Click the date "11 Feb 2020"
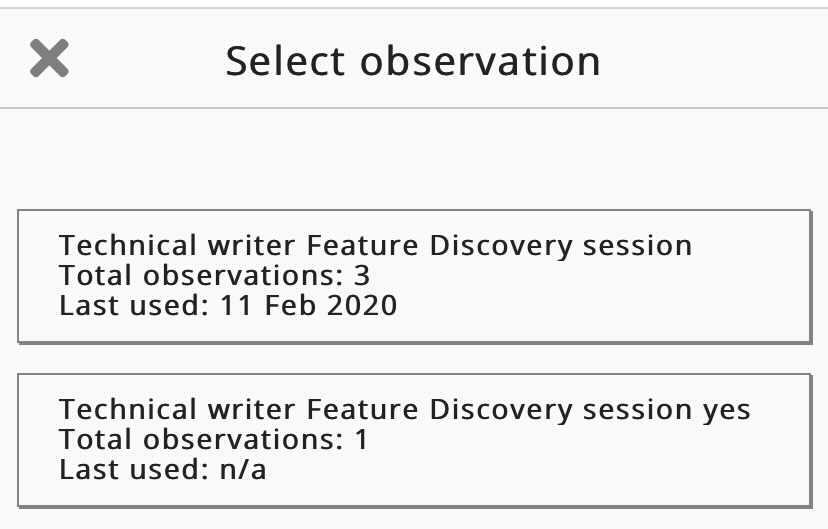Screen dimensions: 828x529 (306, 305)
